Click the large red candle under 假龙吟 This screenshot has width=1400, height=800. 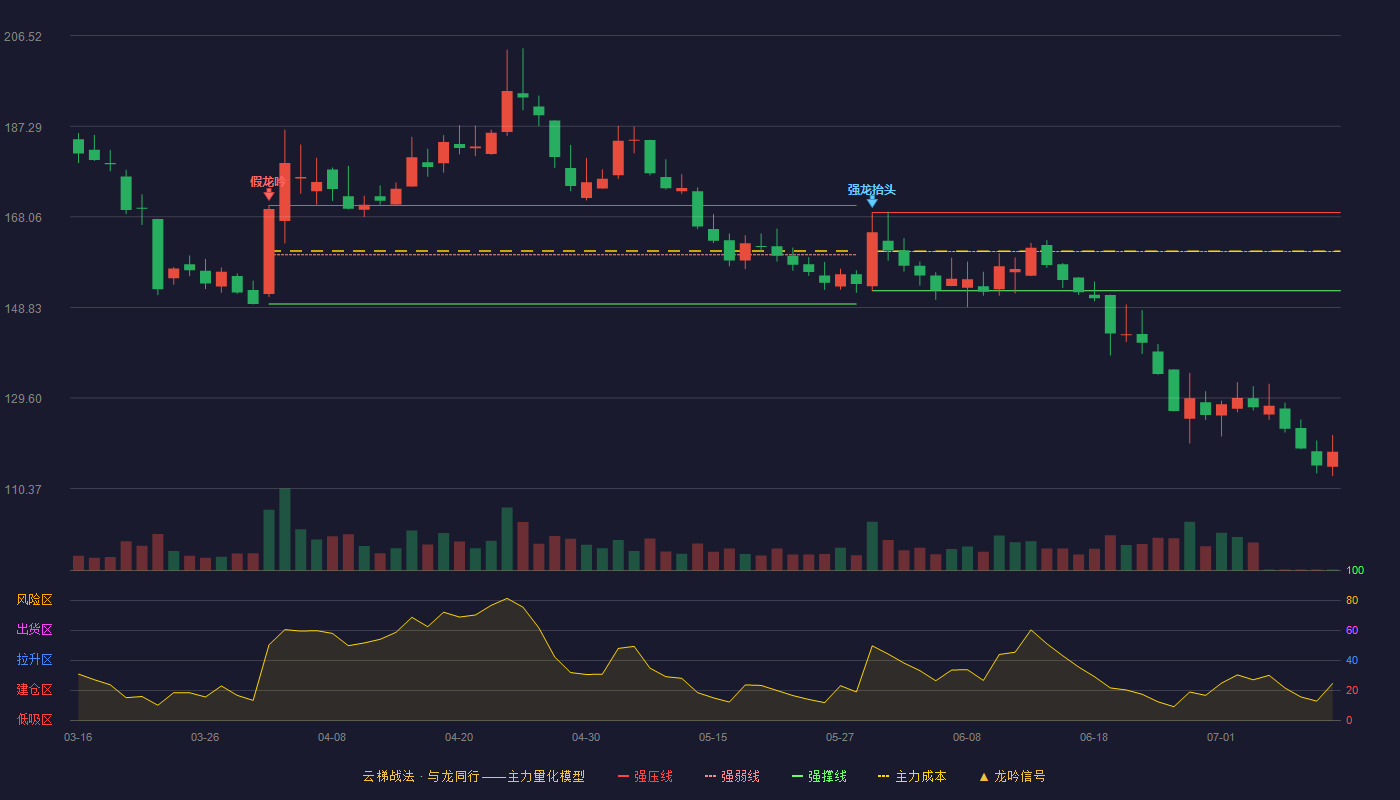point(269,251)
